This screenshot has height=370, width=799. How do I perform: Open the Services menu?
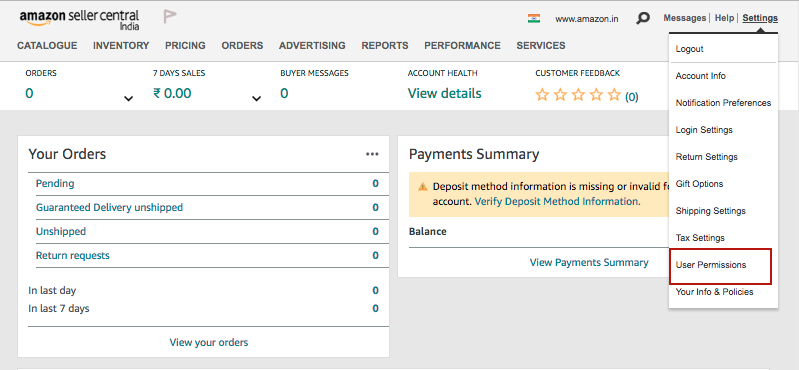click(541, 45)
